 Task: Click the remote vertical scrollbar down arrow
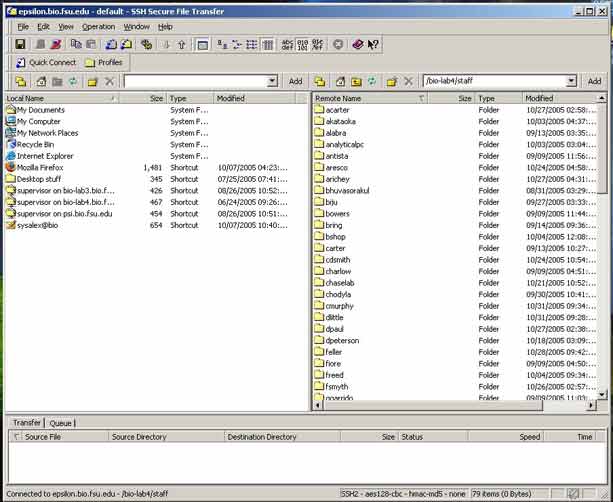click(601, 395)
